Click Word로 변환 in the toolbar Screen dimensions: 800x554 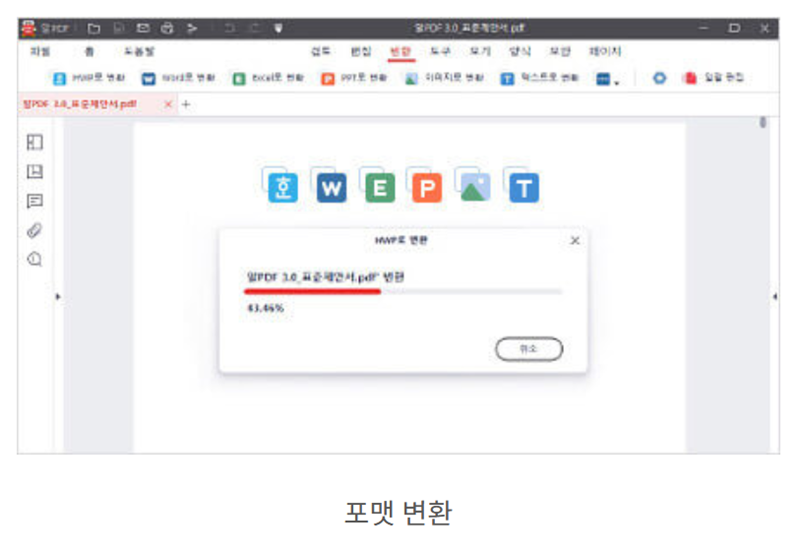click(x=178, y=78)
